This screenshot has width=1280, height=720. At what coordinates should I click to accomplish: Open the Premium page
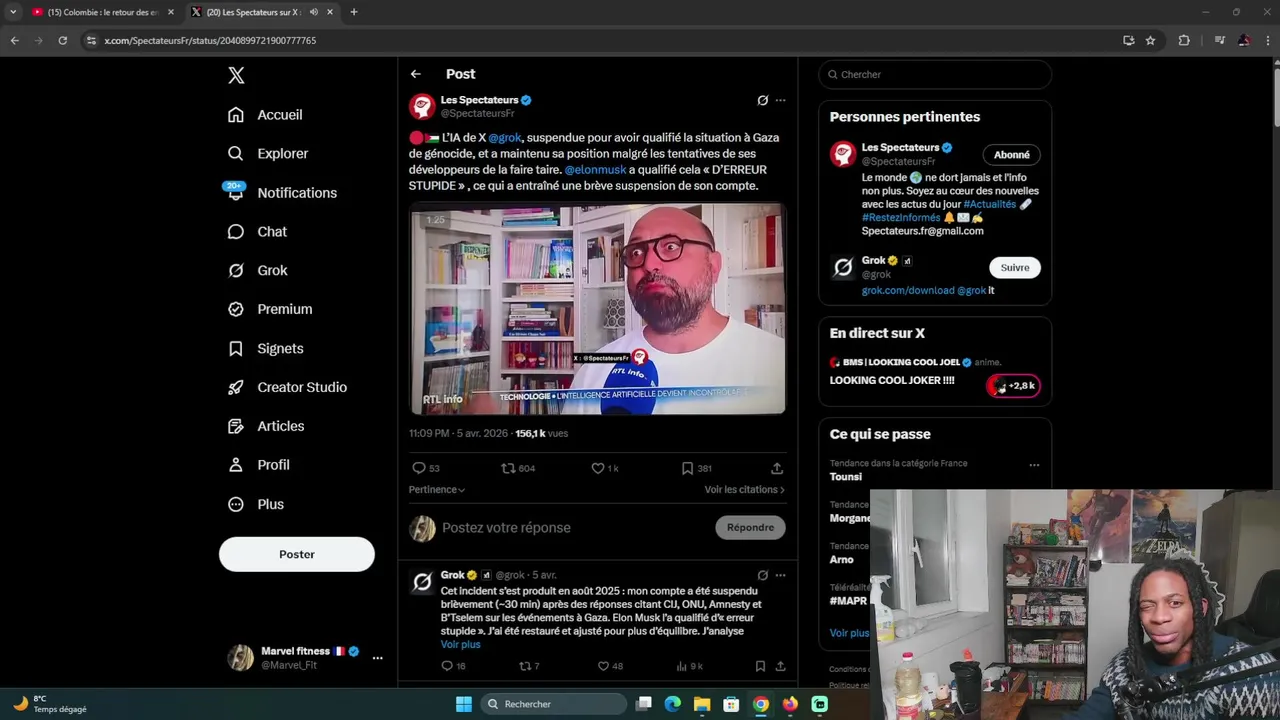coord(270,309)
